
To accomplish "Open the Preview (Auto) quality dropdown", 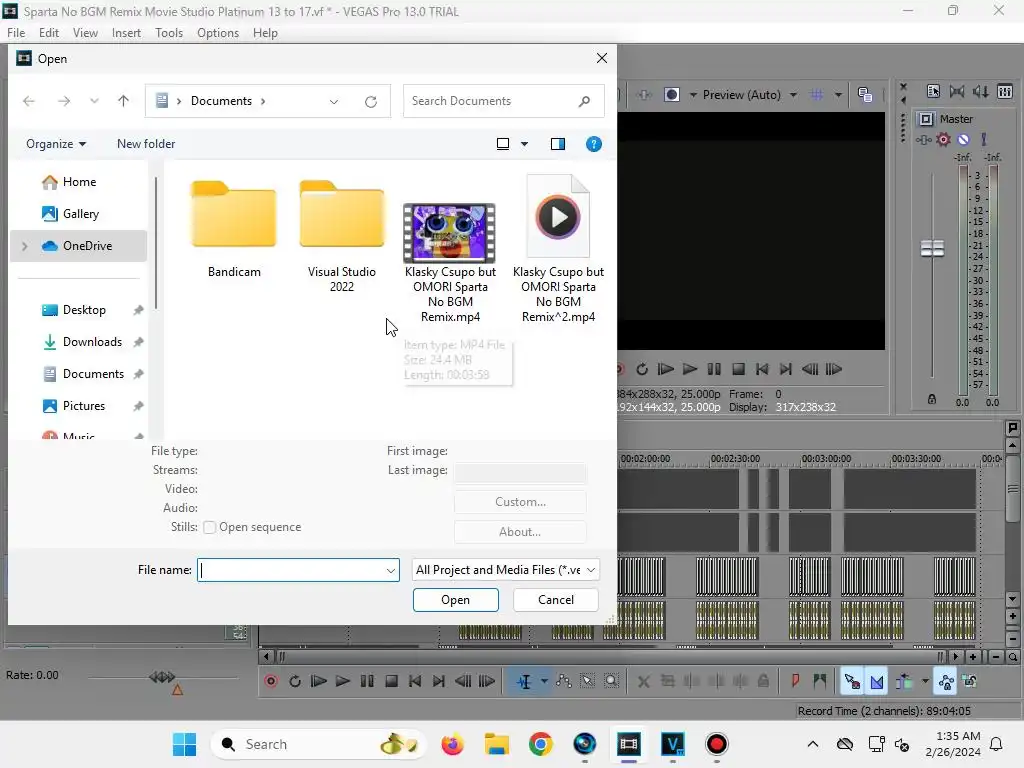I will tap(793, 95).
